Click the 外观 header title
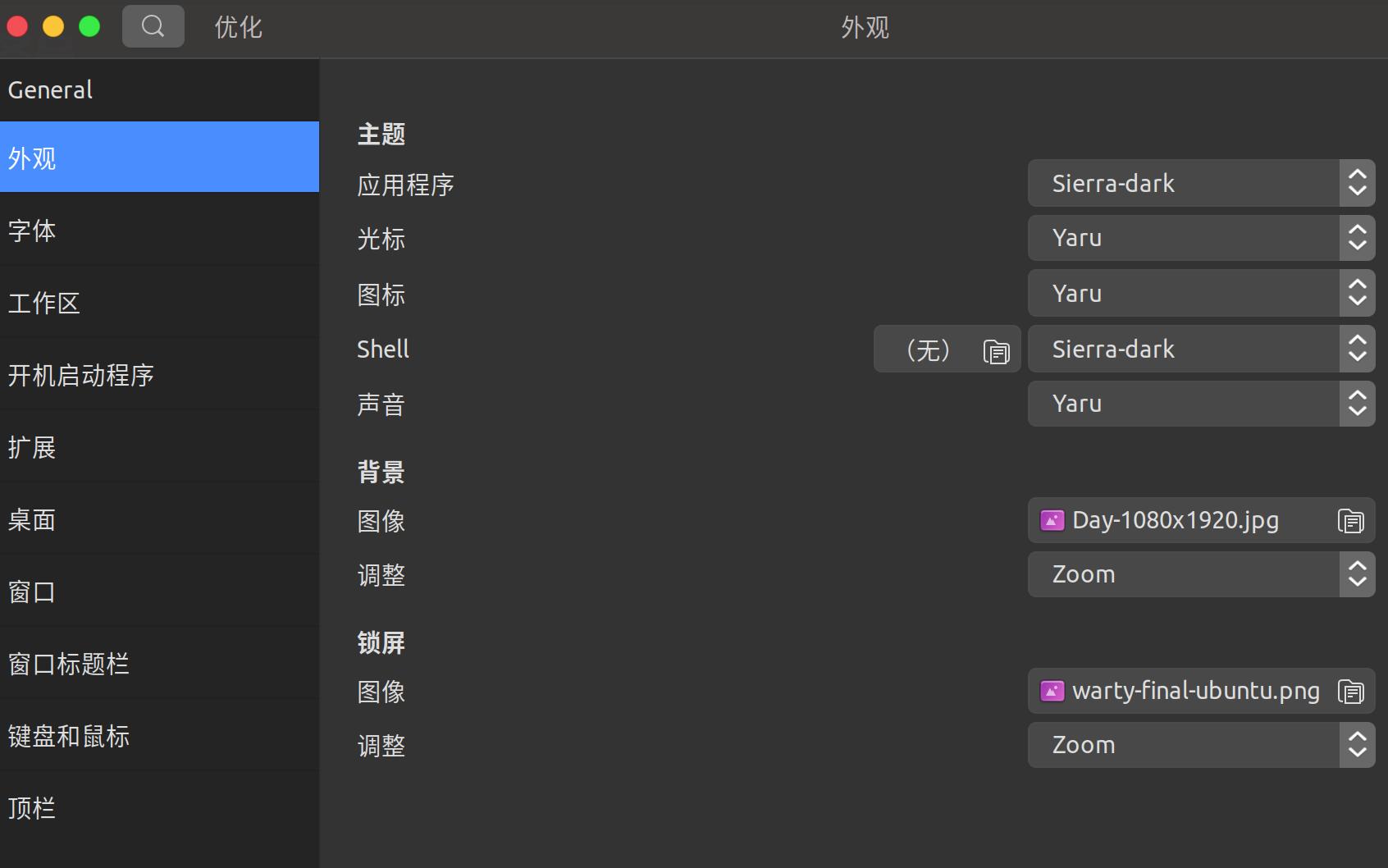Image resolution: width=1388 pixels, height=868 pixels. coord(865,27)
